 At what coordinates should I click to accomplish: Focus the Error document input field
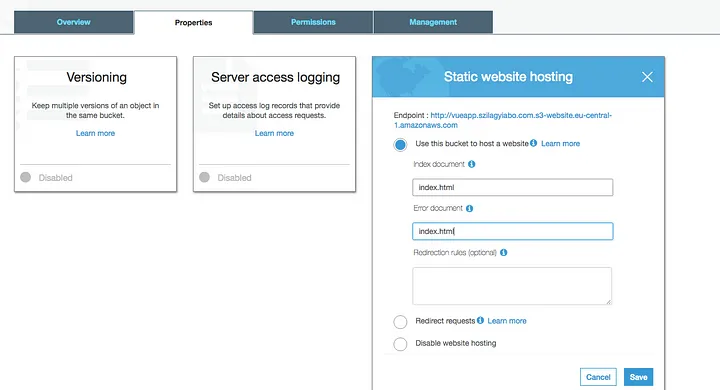(x=512, y=231)
